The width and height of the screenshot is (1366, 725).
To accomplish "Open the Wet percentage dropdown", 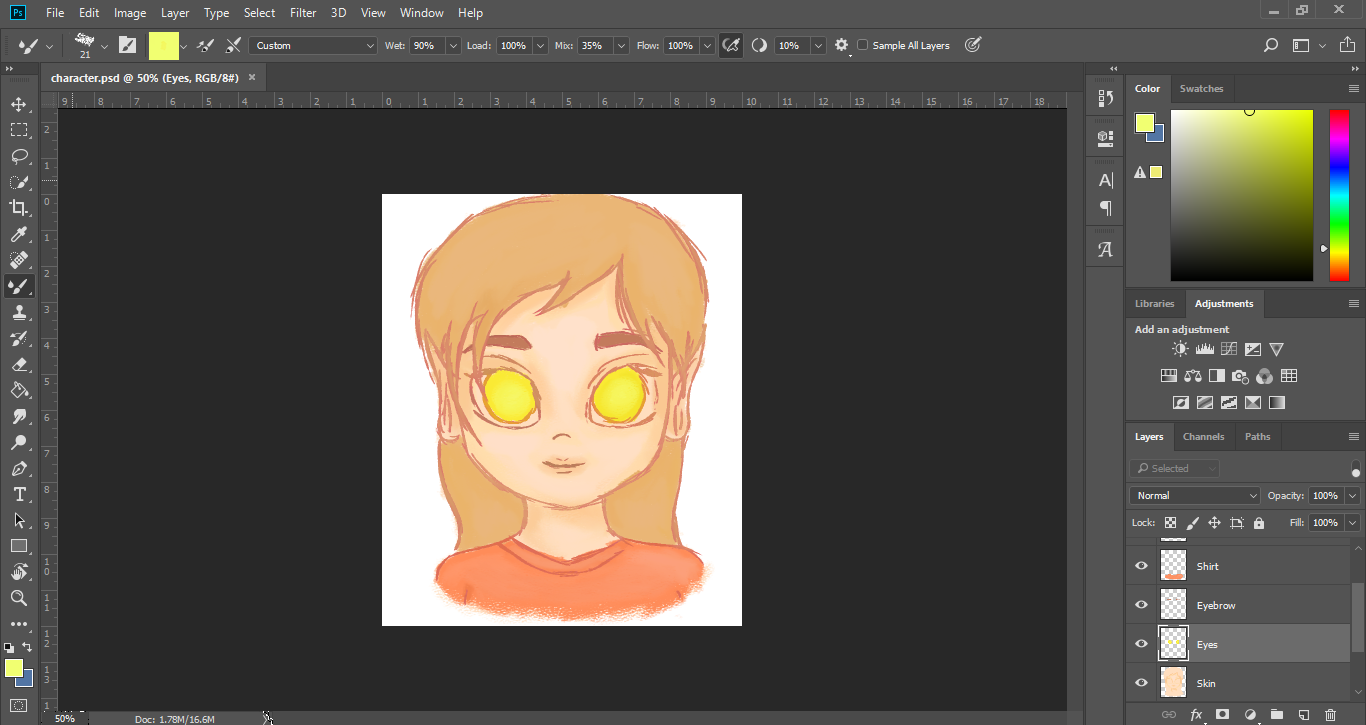I will pos(453,45).
